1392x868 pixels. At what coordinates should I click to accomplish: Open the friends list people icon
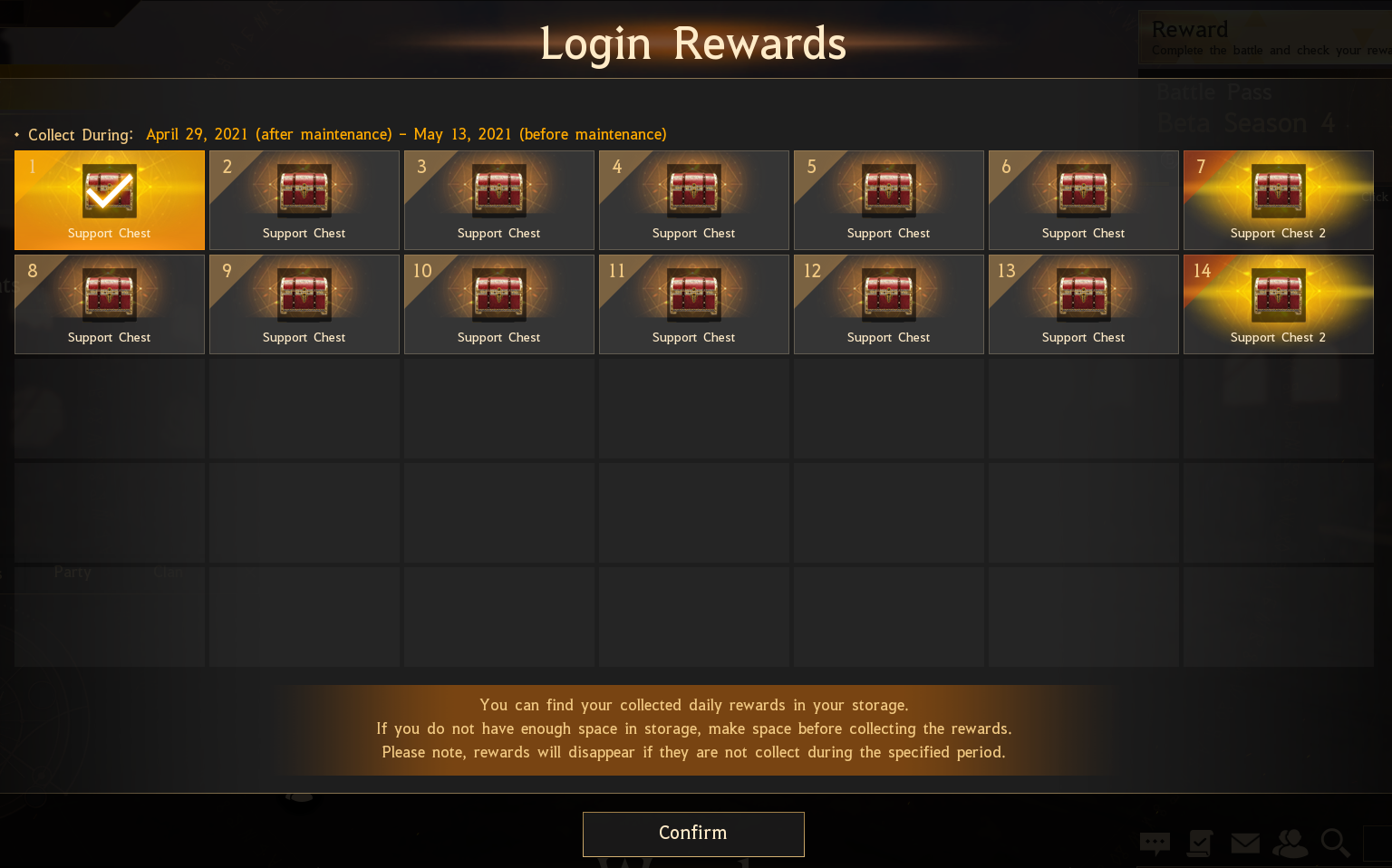coord(1290,844)
